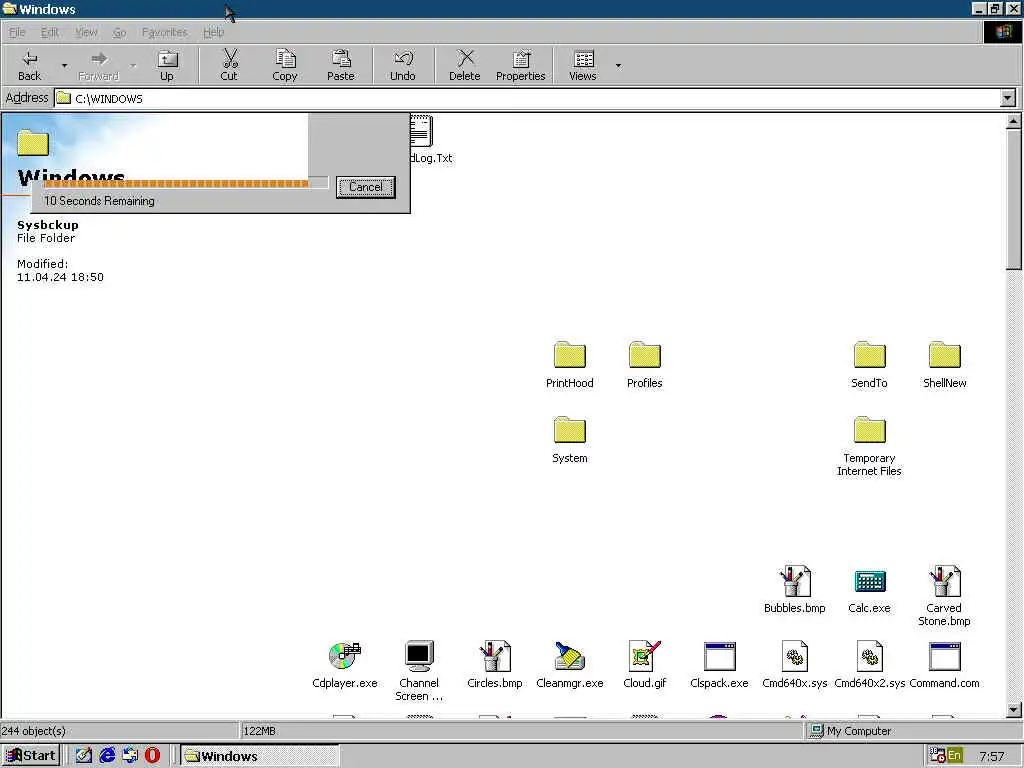
Task: Select the Cloud.gif image file
Action: [645, 665]
